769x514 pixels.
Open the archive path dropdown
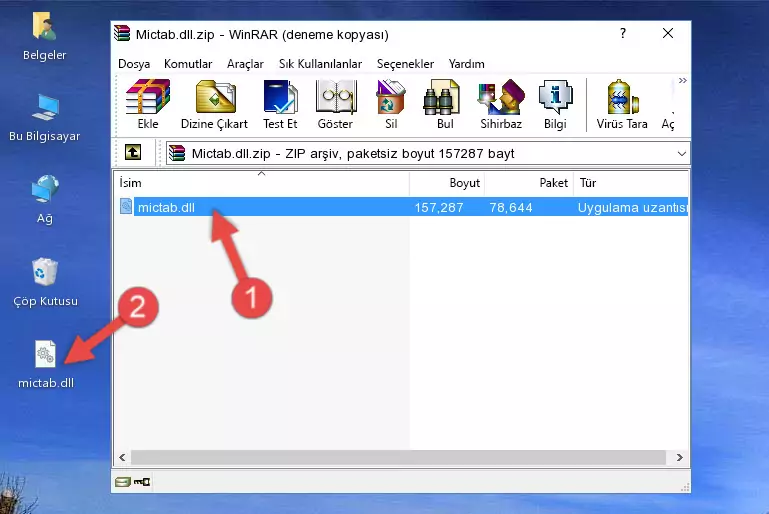click(681, 154)
